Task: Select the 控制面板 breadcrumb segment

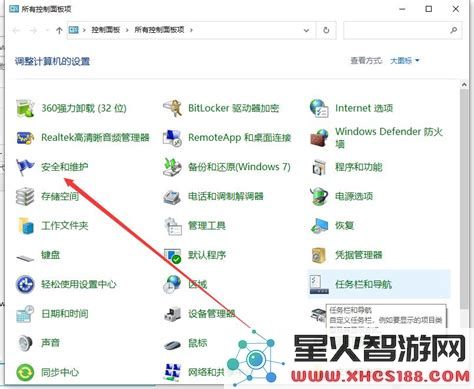Action: click(x=106, y=30)
